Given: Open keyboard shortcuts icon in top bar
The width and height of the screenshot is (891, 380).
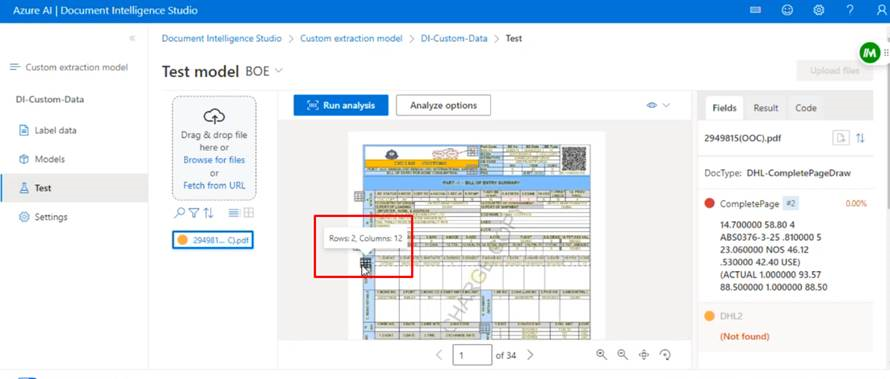Looking at the screenshot, I should click(755, 10).
